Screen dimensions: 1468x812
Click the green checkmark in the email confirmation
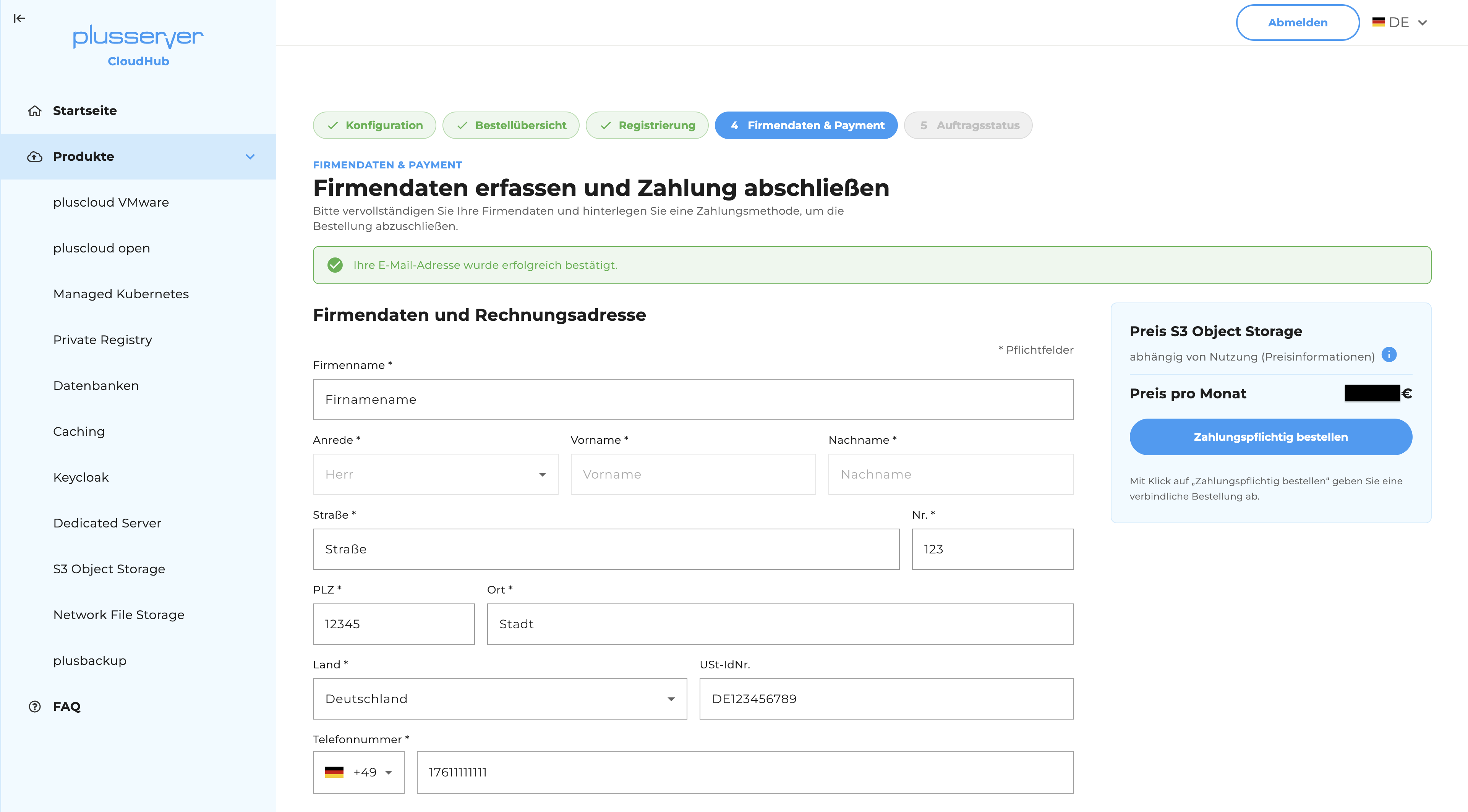(x=335, y=265)
